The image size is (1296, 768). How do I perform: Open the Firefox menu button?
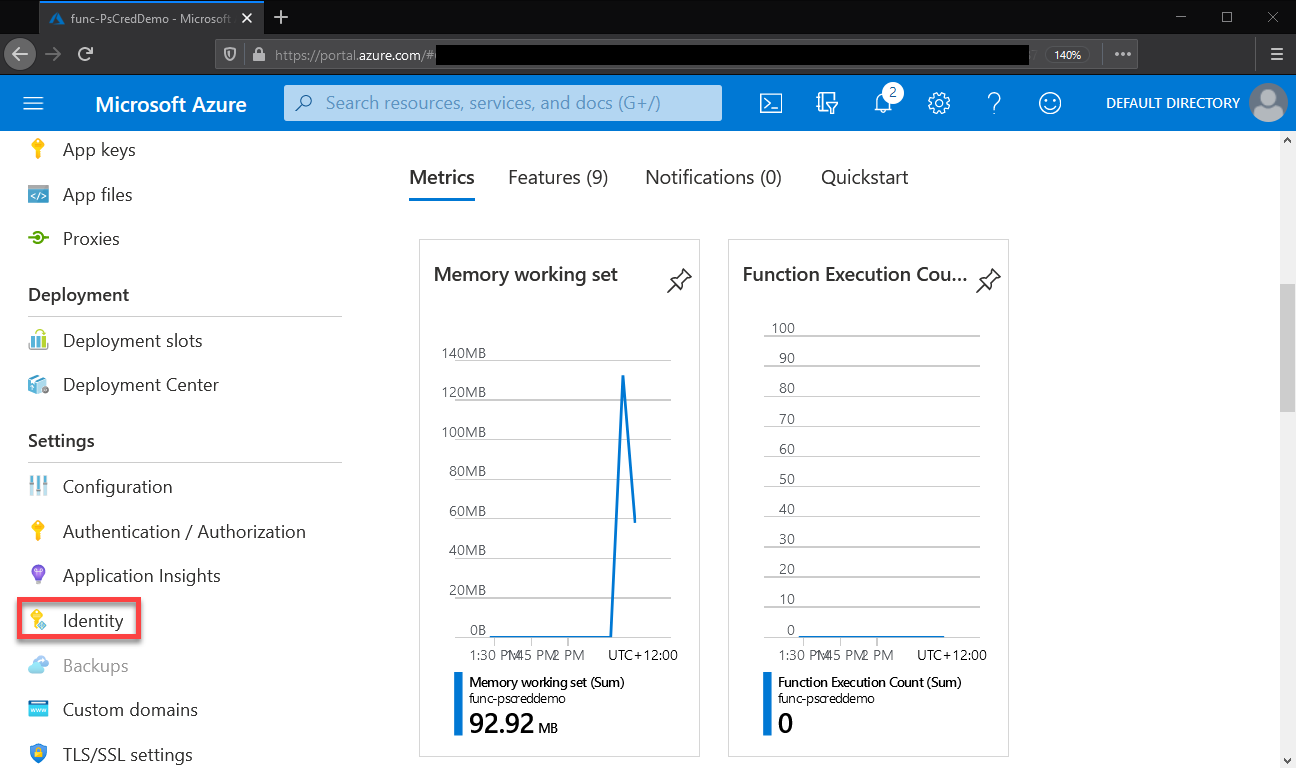click(x=1277, y=54)
